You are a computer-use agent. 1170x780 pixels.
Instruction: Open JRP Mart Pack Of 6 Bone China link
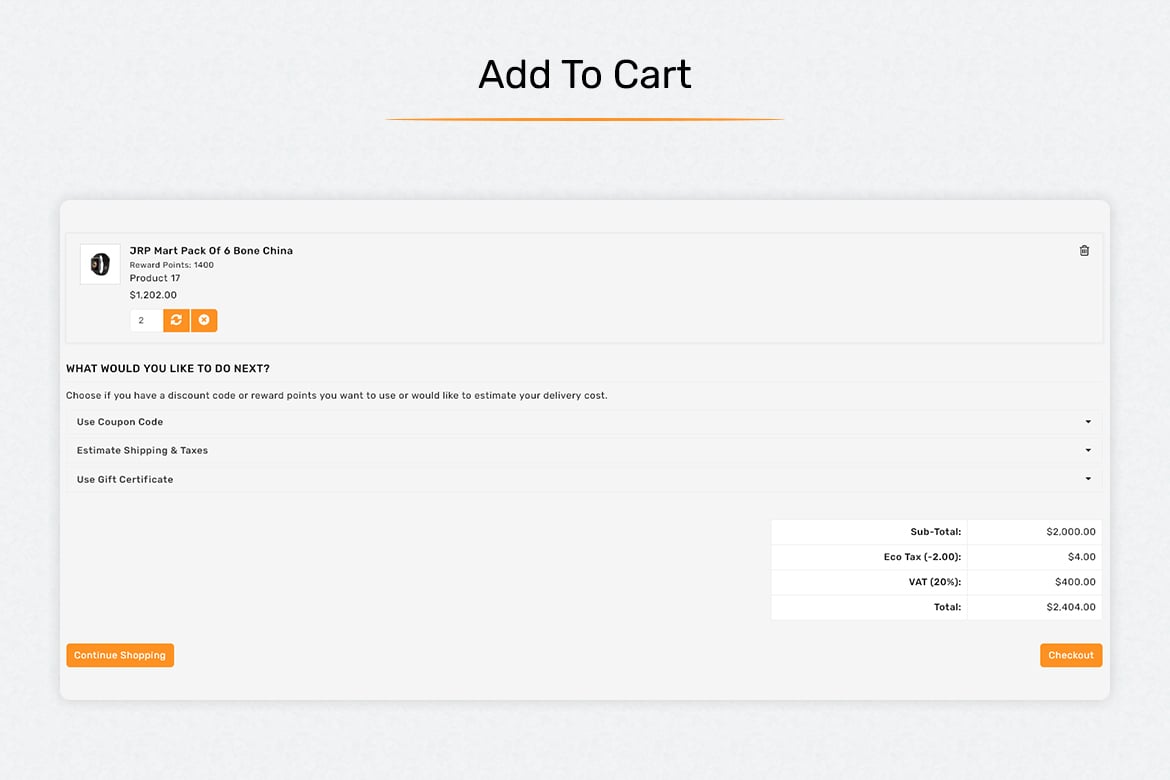211,251
